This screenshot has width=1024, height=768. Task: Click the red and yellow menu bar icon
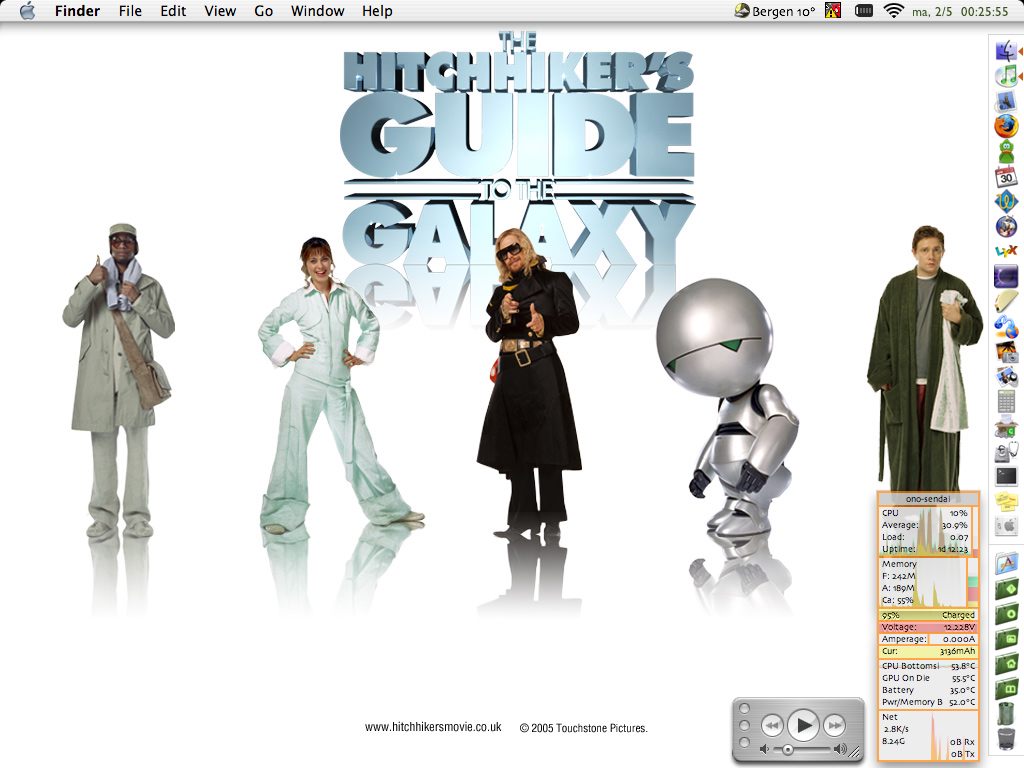833,10
